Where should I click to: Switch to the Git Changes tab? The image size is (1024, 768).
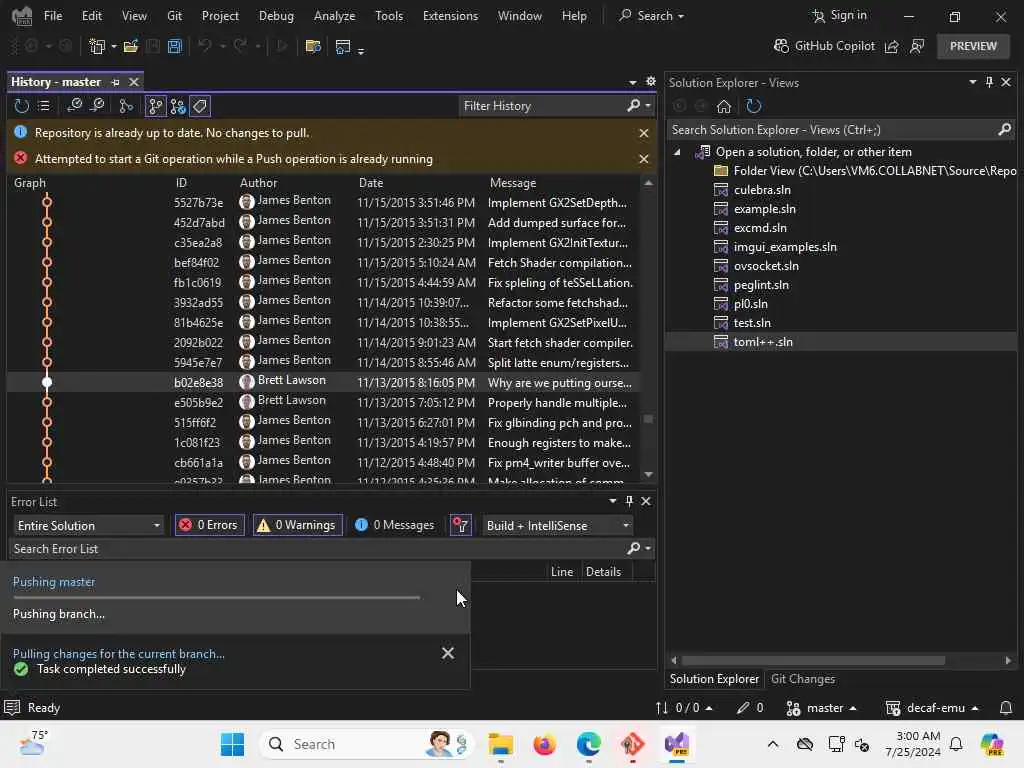click(x=803, y=679)
